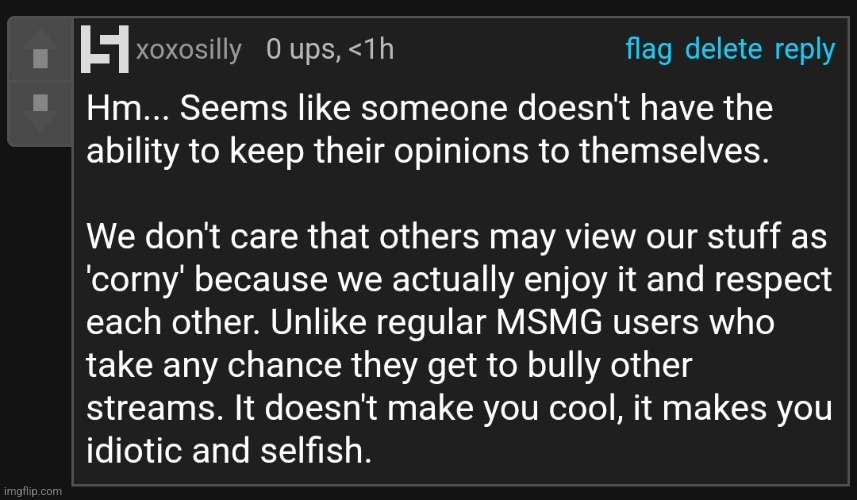Viewport: 857px width, 500px height.
Task: Click the phrase 'each other. Unlike regular'
Action: pos(286,322)
